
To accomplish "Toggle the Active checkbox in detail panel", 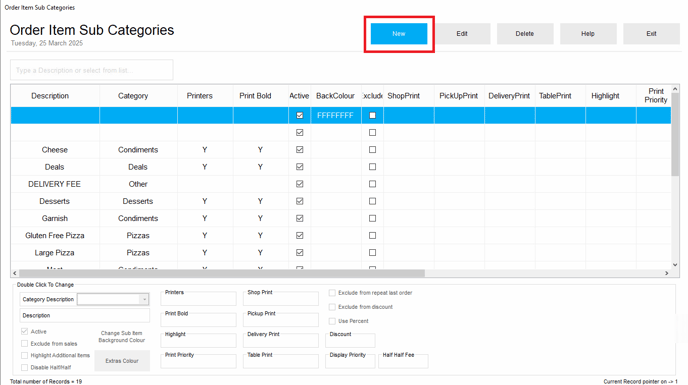I will (25, 331).
